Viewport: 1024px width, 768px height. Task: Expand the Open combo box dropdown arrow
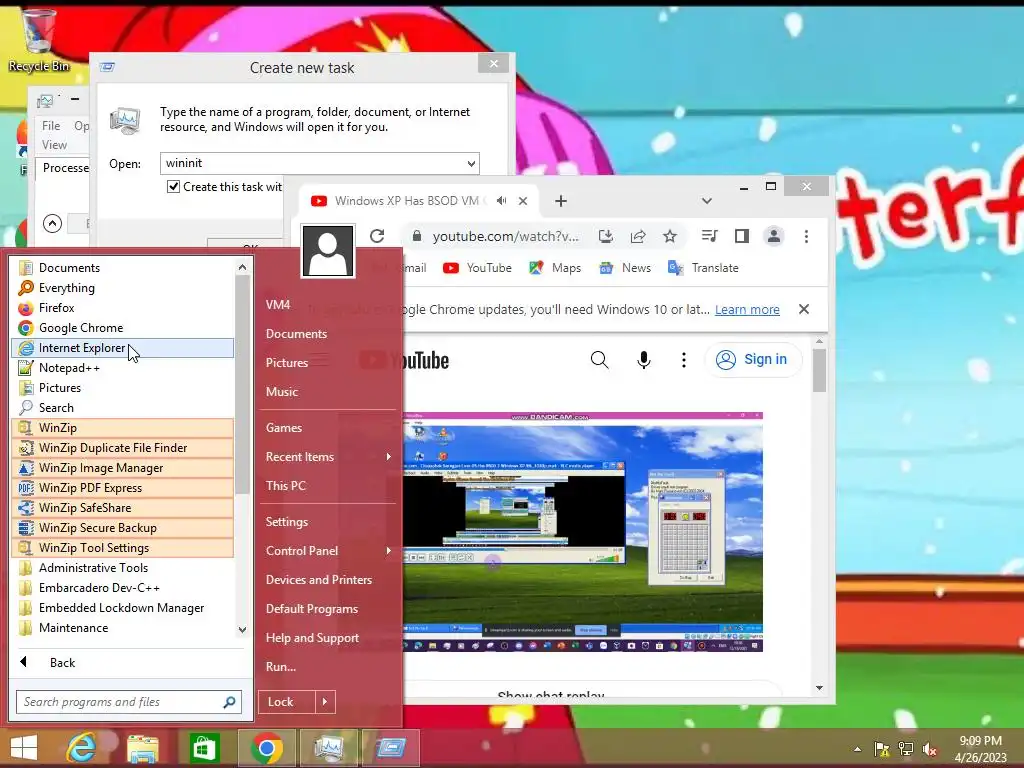click(471, 163)
